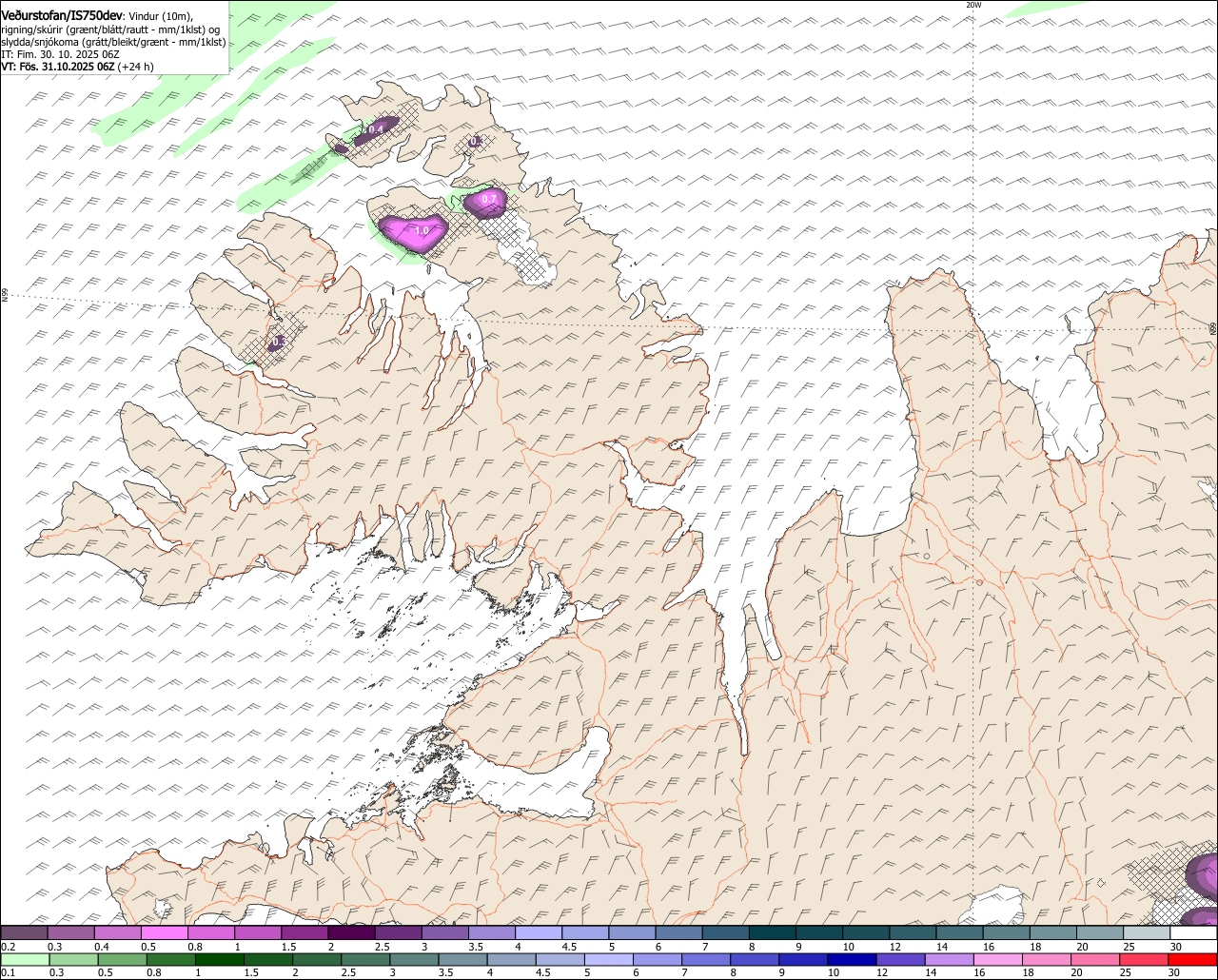Click the '20W' longitude label
Viewport: 1218px width, 980px height.
coord(972,5)
